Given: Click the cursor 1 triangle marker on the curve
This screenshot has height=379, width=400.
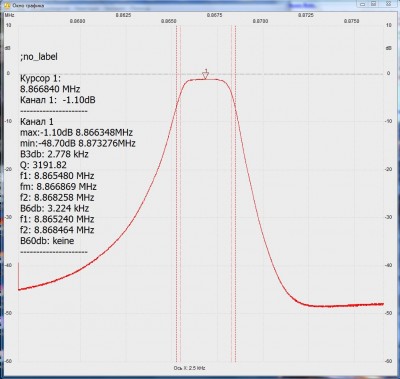Looking at the screenshot, I should [206, 75].
